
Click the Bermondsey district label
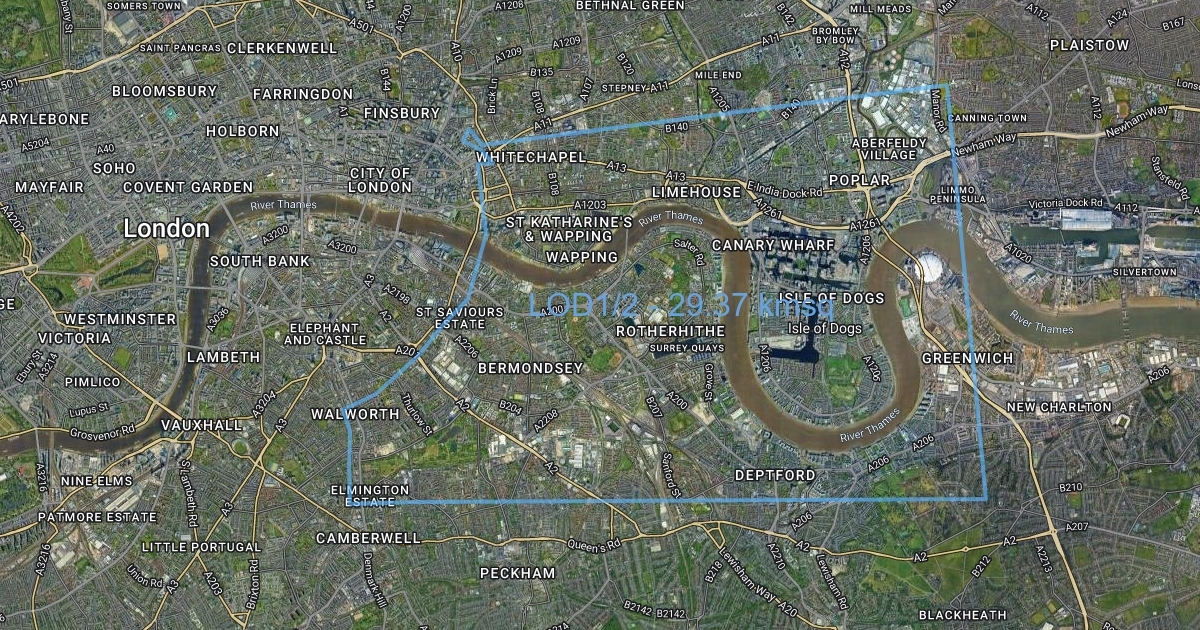(530, 368)
